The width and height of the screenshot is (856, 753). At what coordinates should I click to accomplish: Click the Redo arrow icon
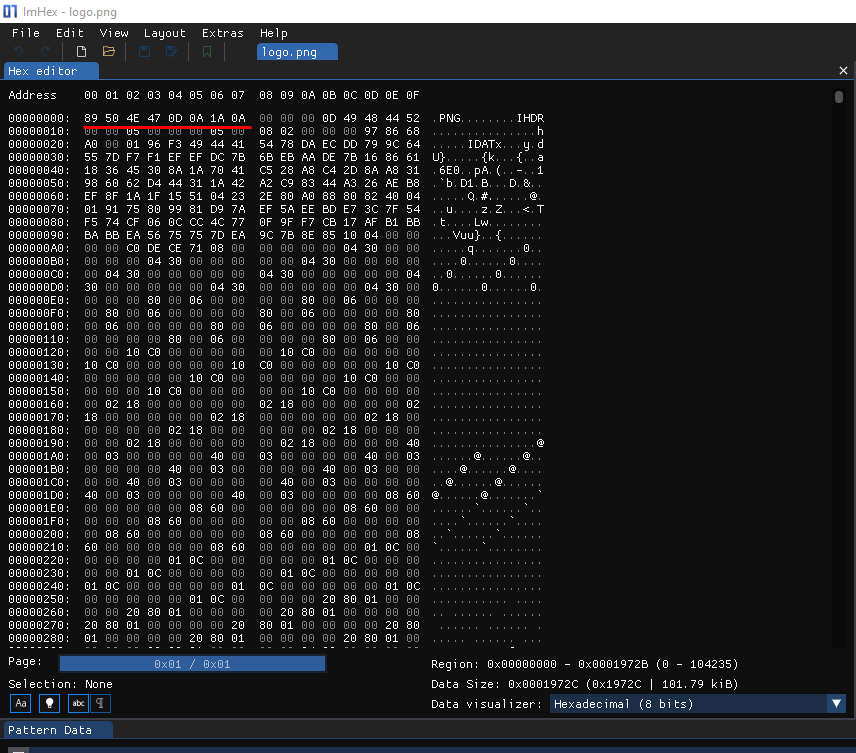tap(46, 51)
